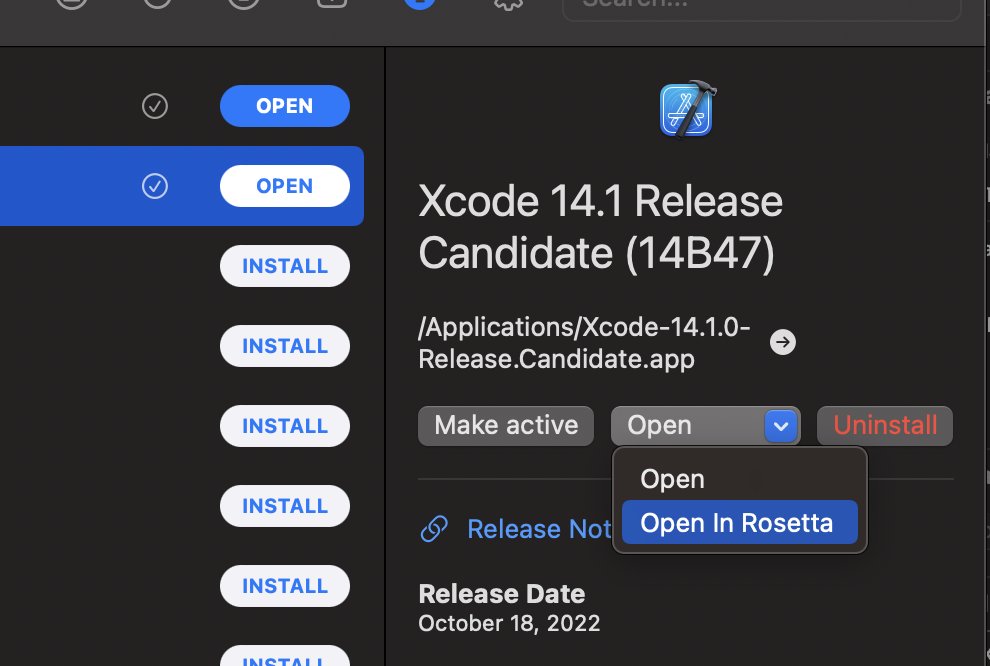Click the Xcode hammer app icon

pyautogui.click(x=686, y=109)
